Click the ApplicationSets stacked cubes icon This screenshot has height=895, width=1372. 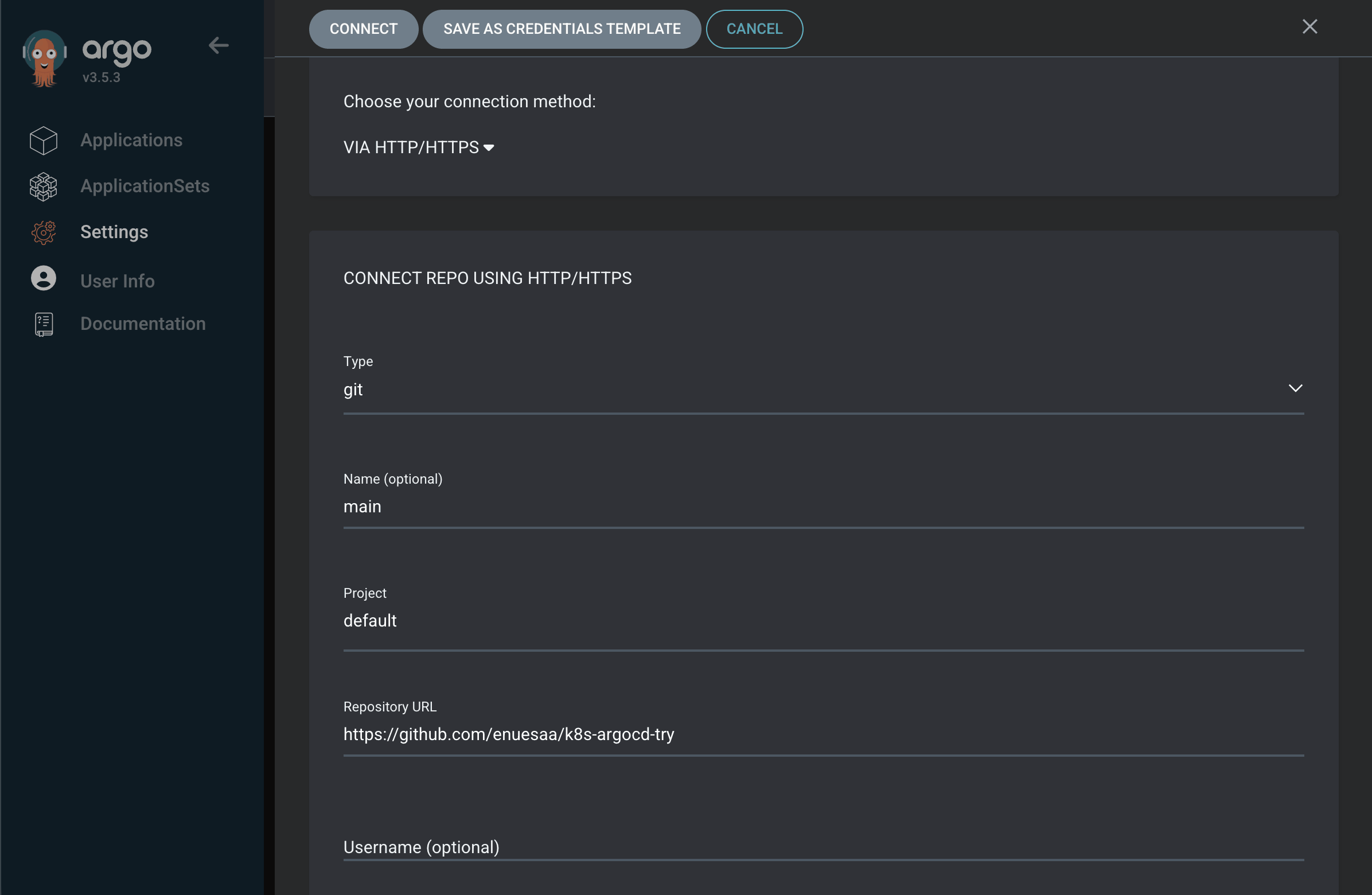pos(43,186)
